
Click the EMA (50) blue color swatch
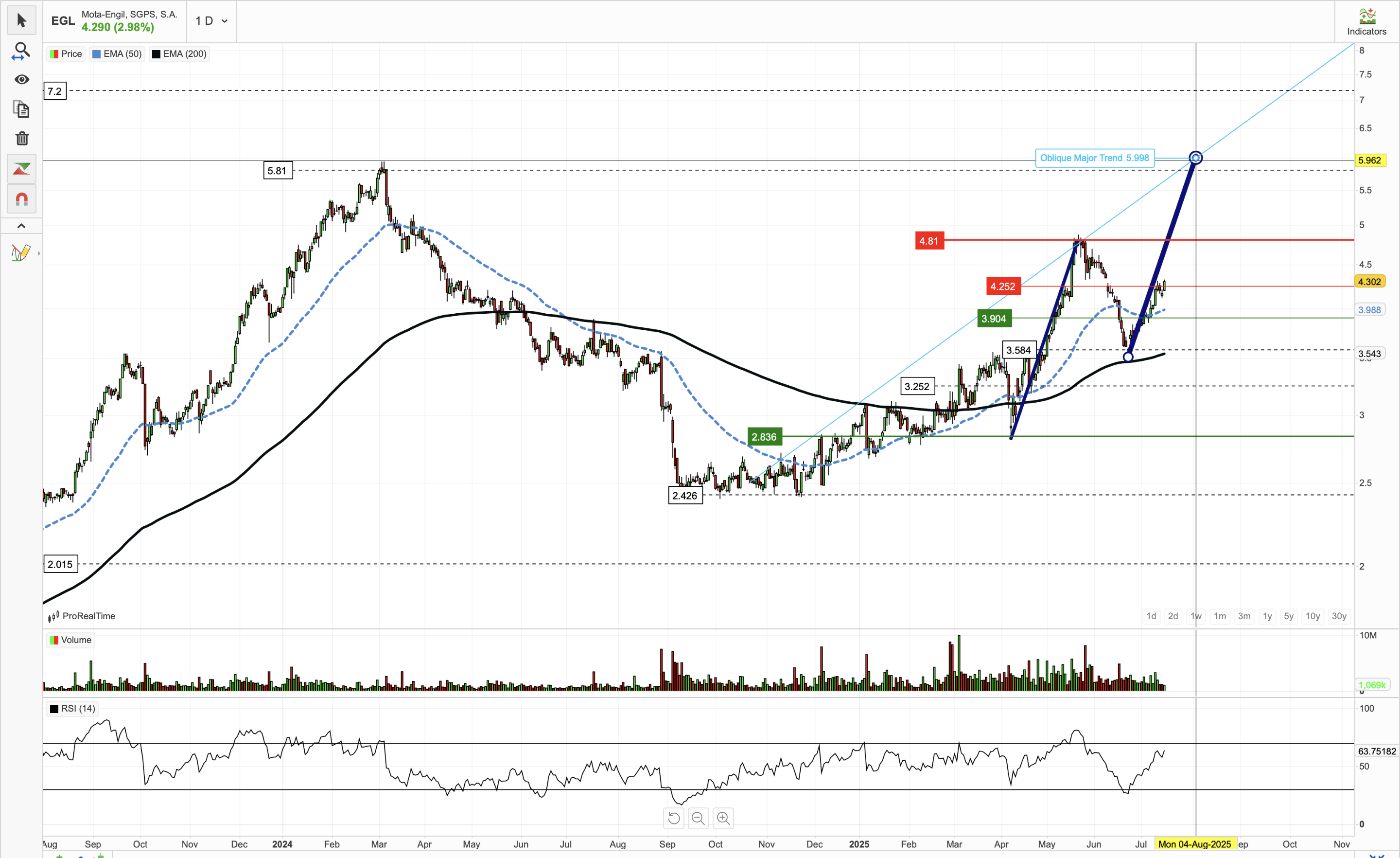pos(97,54)
